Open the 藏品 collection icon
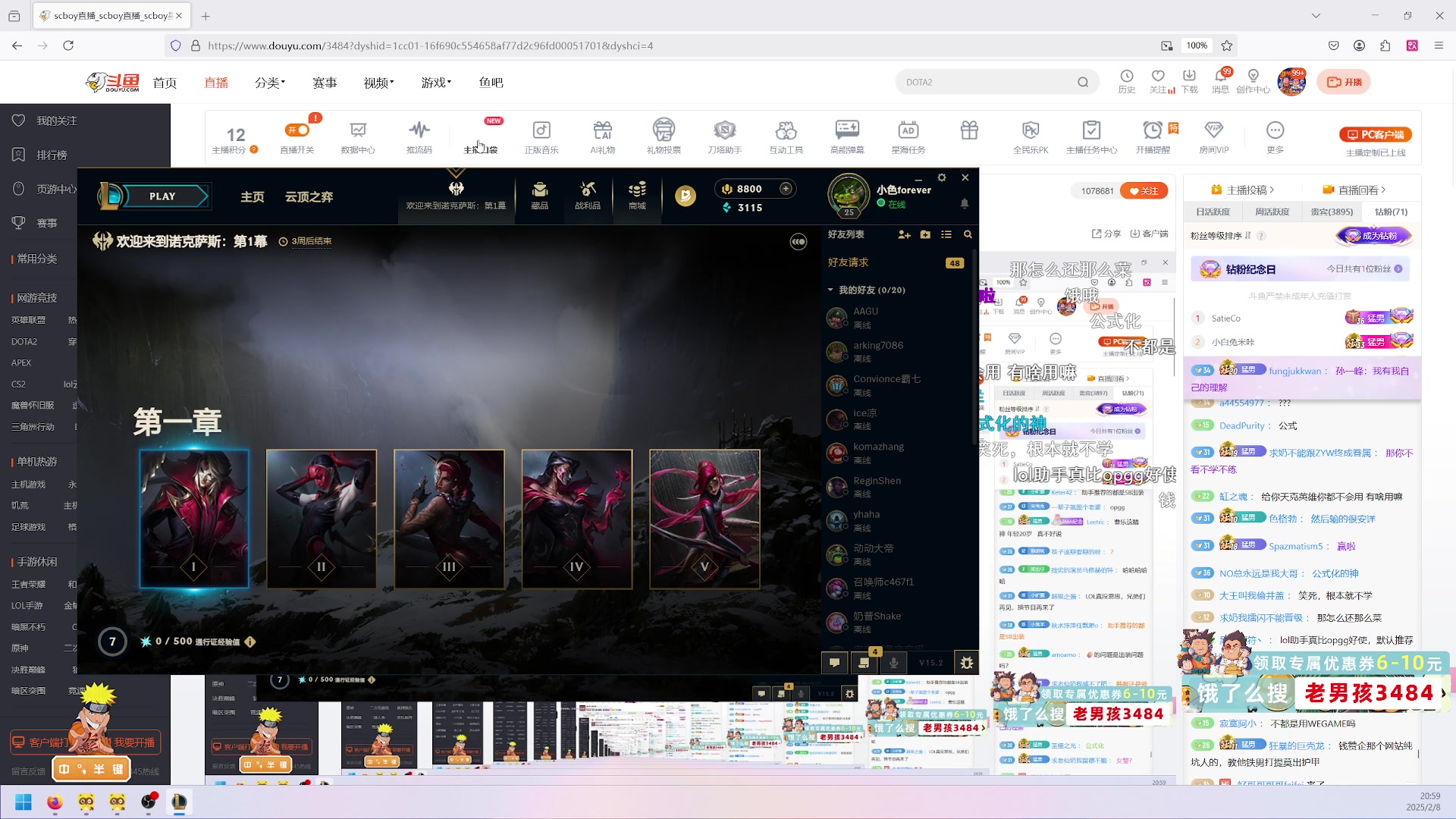Viewport: 1456px width, 819px height. [x=540, y=195]
